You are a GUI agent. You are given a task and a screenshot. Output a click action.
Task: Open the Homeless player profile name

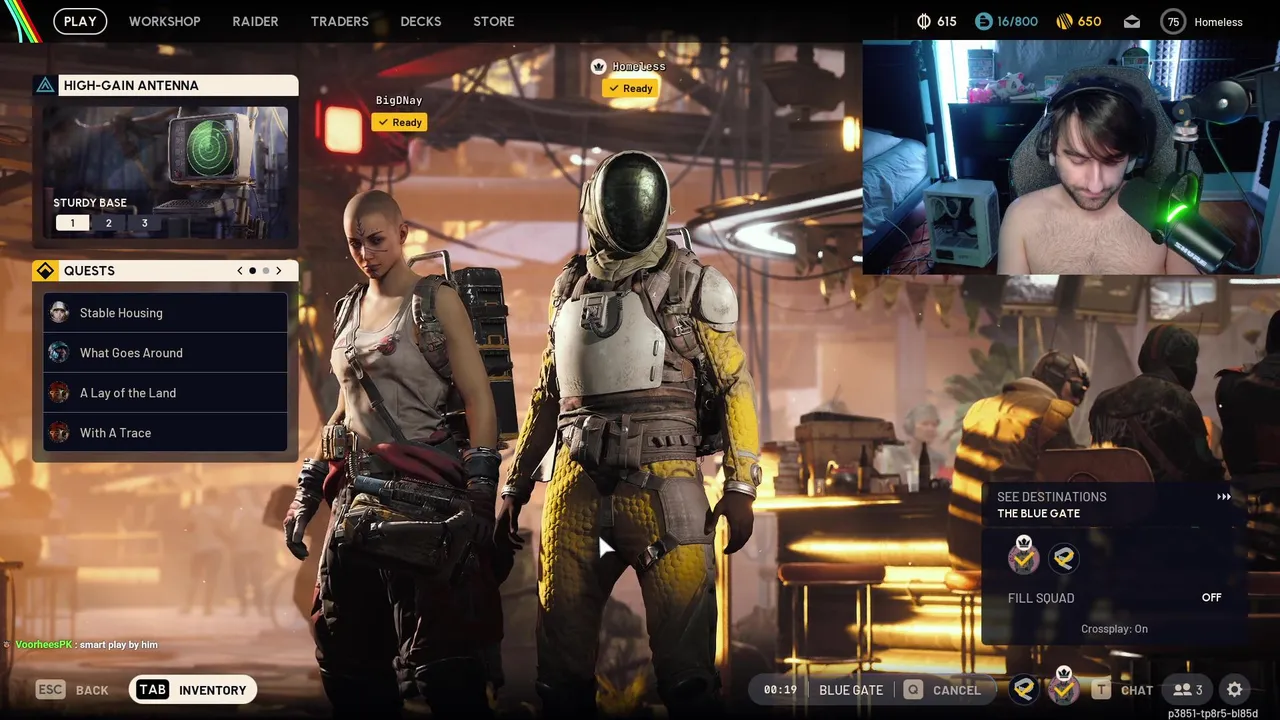tap(1218, 22)
